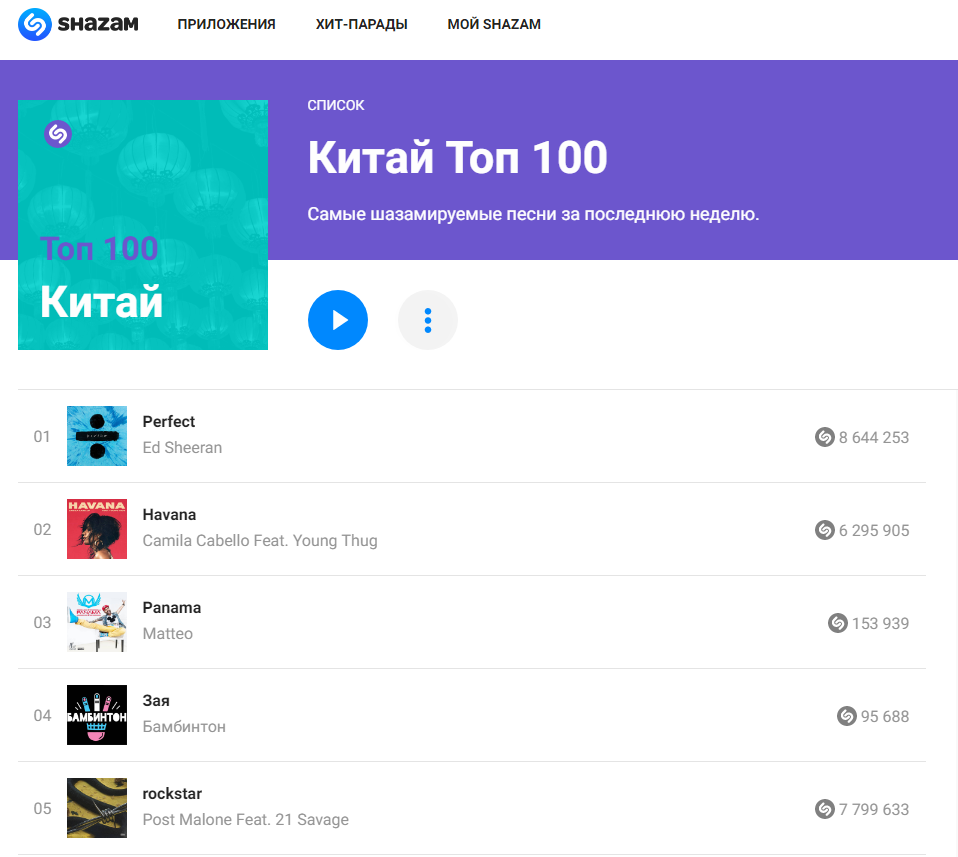958x857 pixels.
Task: Click the Havana album cover thumbnail
Action: point(97,529)
